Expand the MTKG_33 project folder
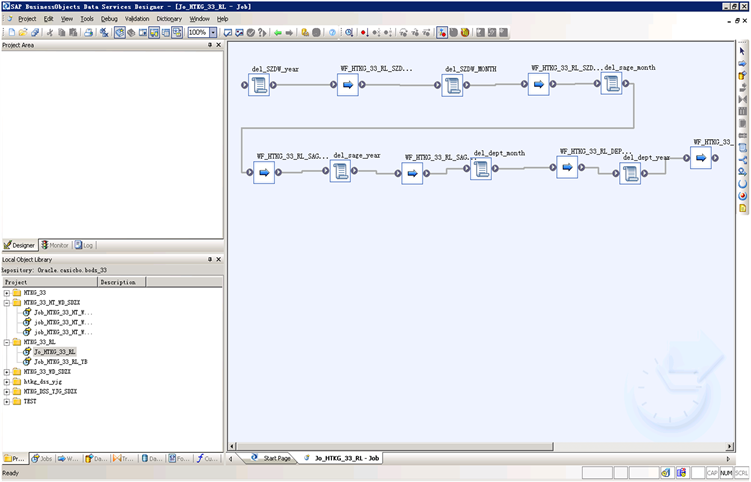The width and height of the screenshot is (751, 482). coord(6,293)
